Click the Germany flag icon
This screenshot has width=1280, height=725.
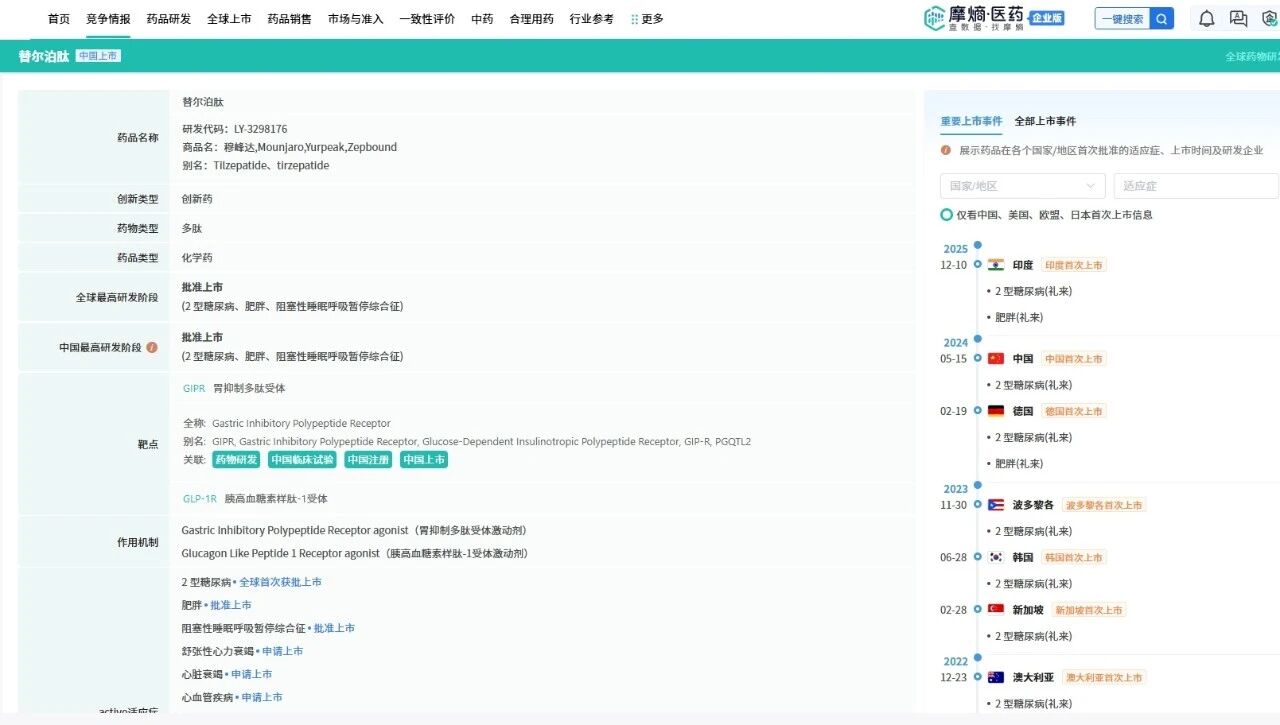(x=996, y=411)
